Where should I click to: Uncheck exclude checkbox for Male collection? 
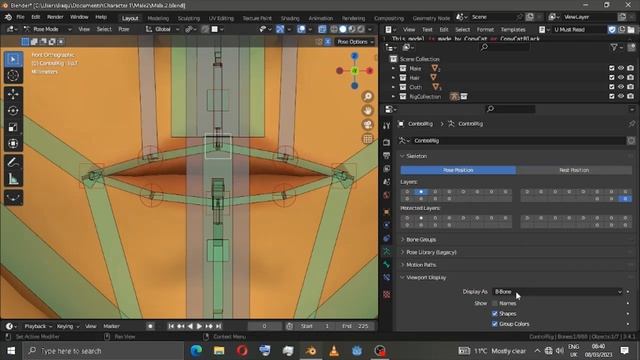click(x=611, y=68)
